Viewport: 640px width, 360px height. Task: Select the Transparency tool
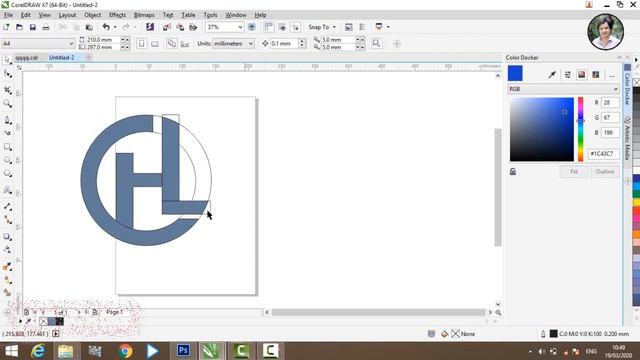pyautogui.click(x=7, y=250)
